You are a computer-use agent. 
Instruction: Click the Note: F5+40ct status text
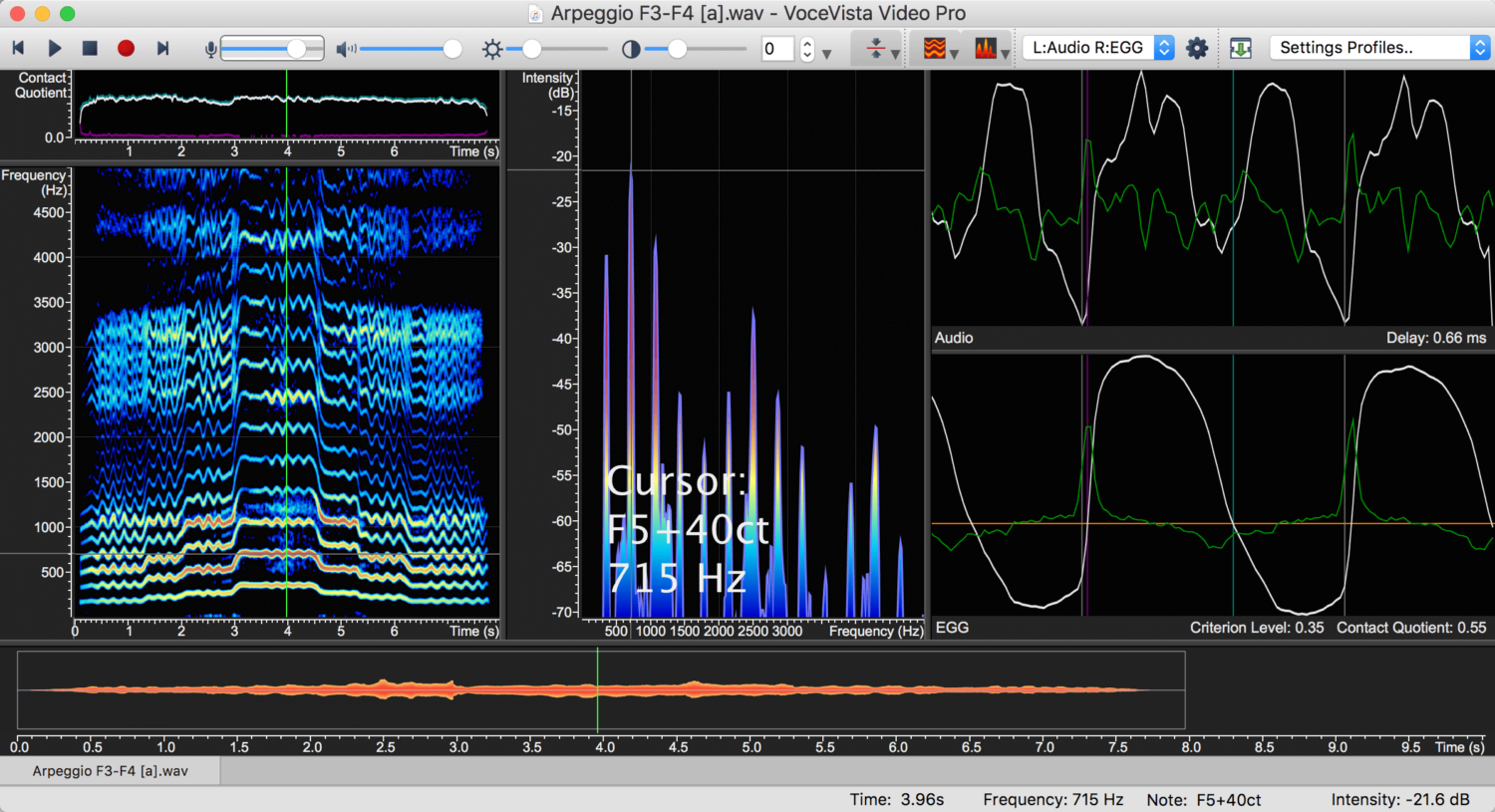[x=1205, y=799]
